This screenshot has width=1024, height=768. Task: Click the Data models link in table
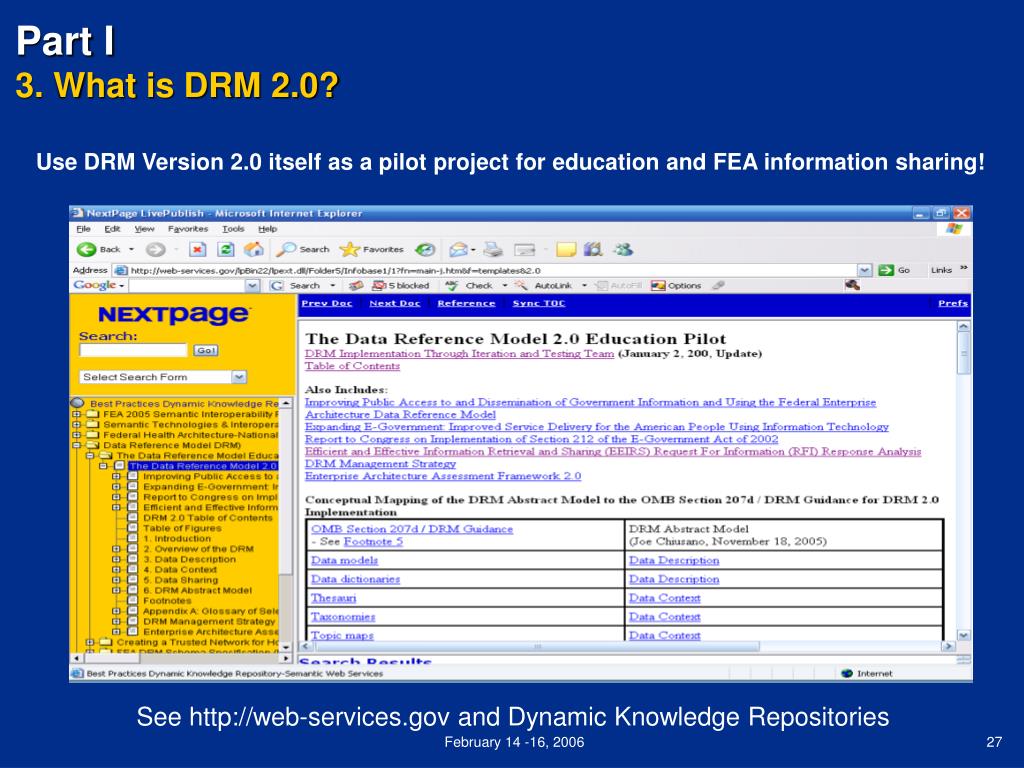tap(344, 560)
